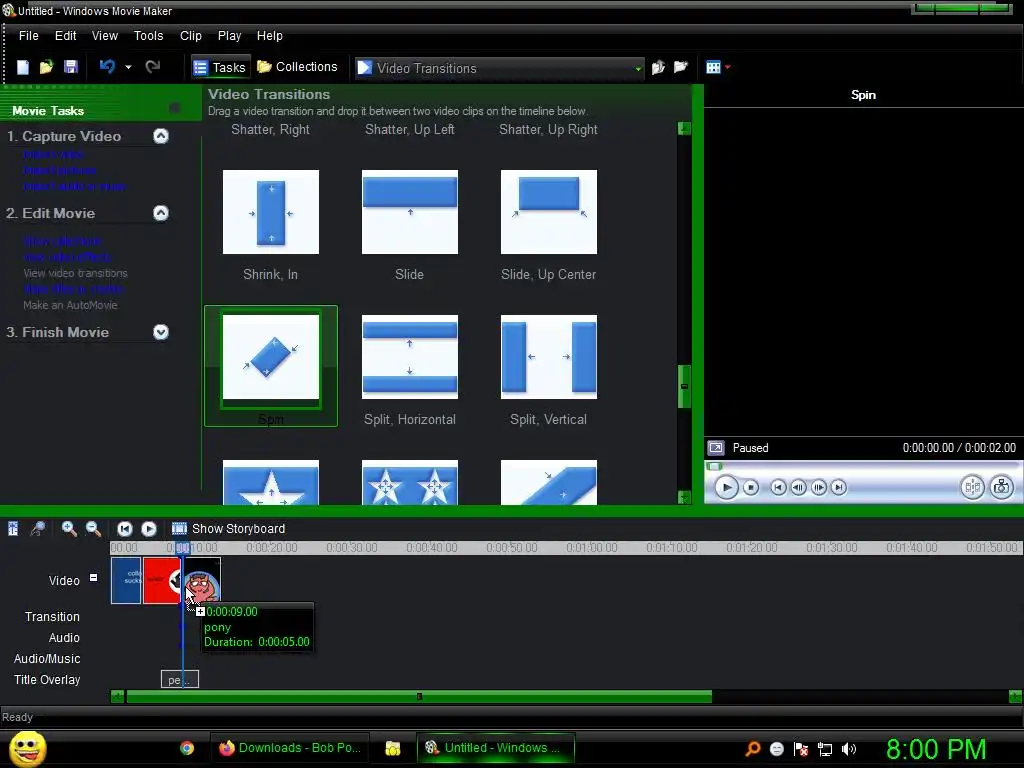This screenshot has width=1024, height=768.
Task: Click the New Project icon
Action: 23,67
